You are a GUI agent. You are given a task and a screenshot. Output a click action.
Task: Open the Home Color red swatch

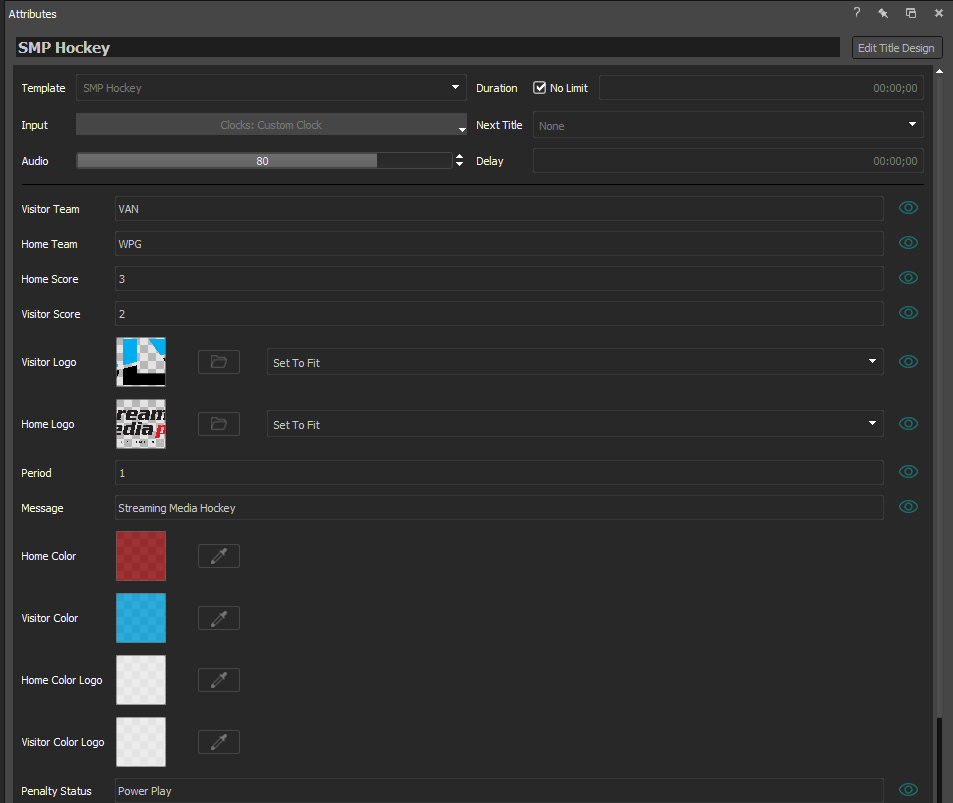point(141,556)
